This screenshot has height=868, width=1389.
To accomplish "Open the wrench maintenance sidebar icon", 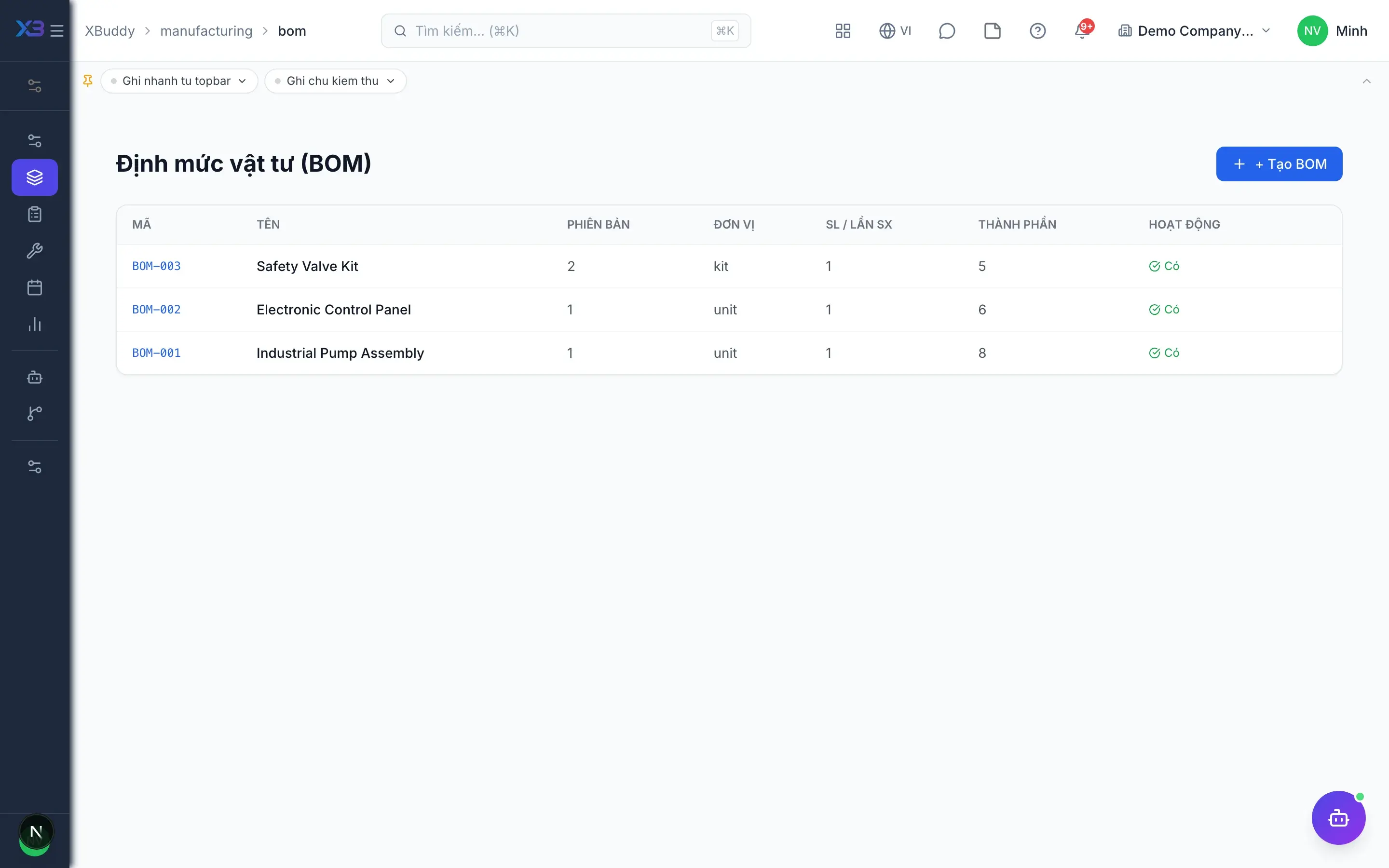I will (x=34, y=251).
